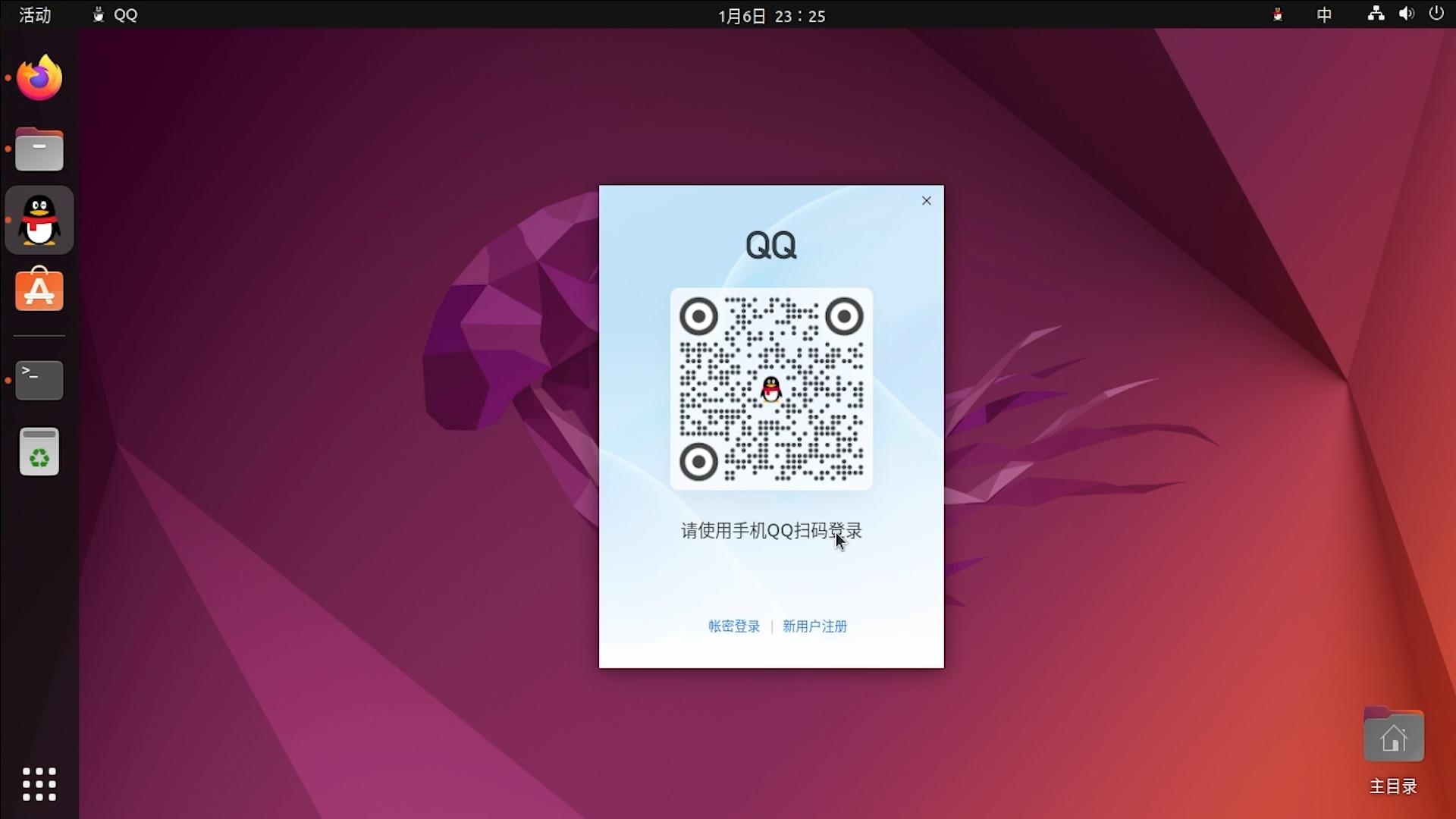Open Firefox from the dock
The height and width of the screenshot is (819, 1456).
tap(39, 77)
